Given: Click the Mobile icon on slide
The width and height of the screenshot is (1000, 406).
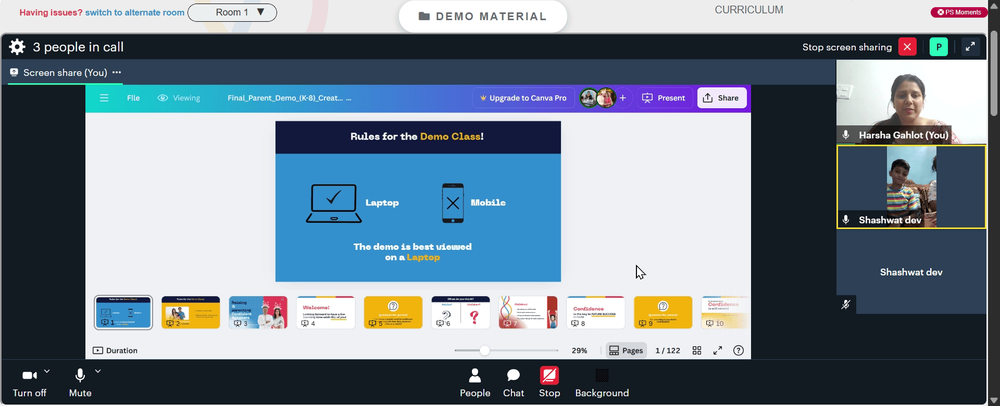Looking at the screenshot, I should click(x=453, y=203).
